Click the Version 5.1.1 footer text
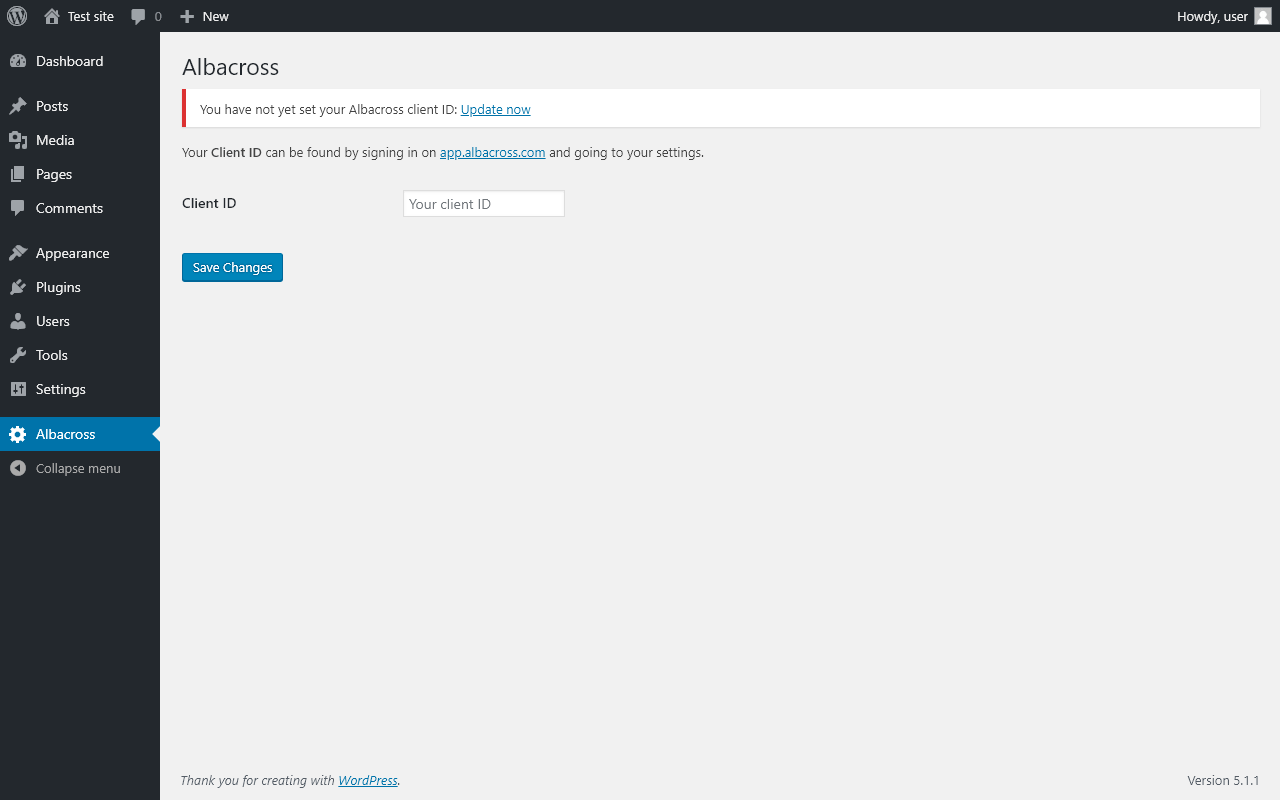 [1223, 780]
